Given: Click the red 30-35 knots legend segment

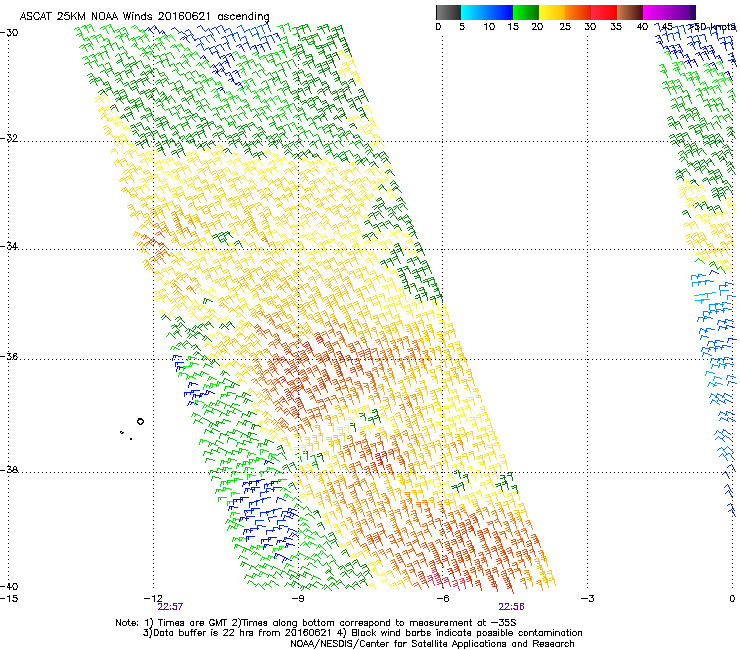Looking at the screenshot, I should click(604, 12).
